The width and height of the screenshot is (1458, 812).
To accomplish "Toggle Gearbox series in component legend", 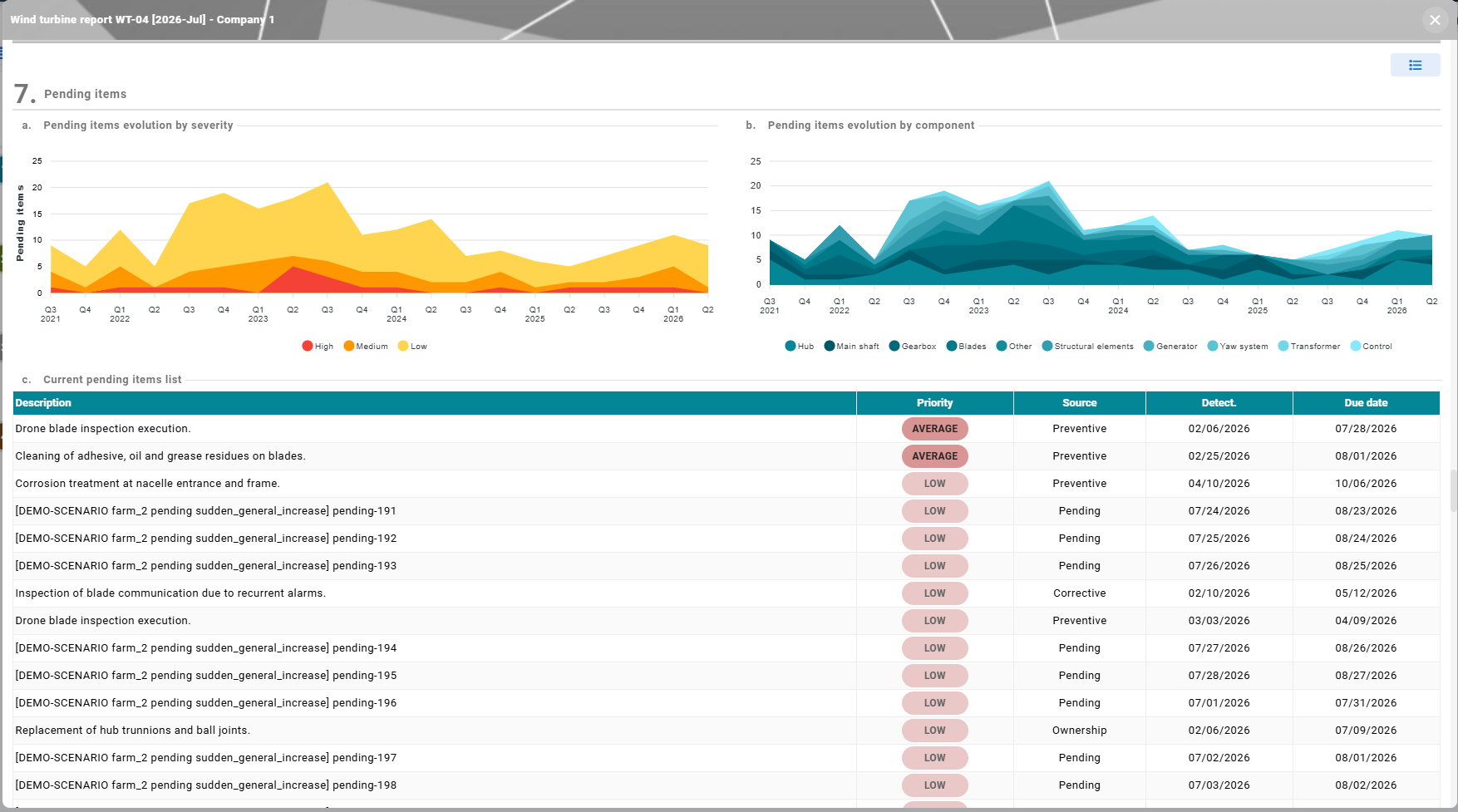I will tap(913, 347).
